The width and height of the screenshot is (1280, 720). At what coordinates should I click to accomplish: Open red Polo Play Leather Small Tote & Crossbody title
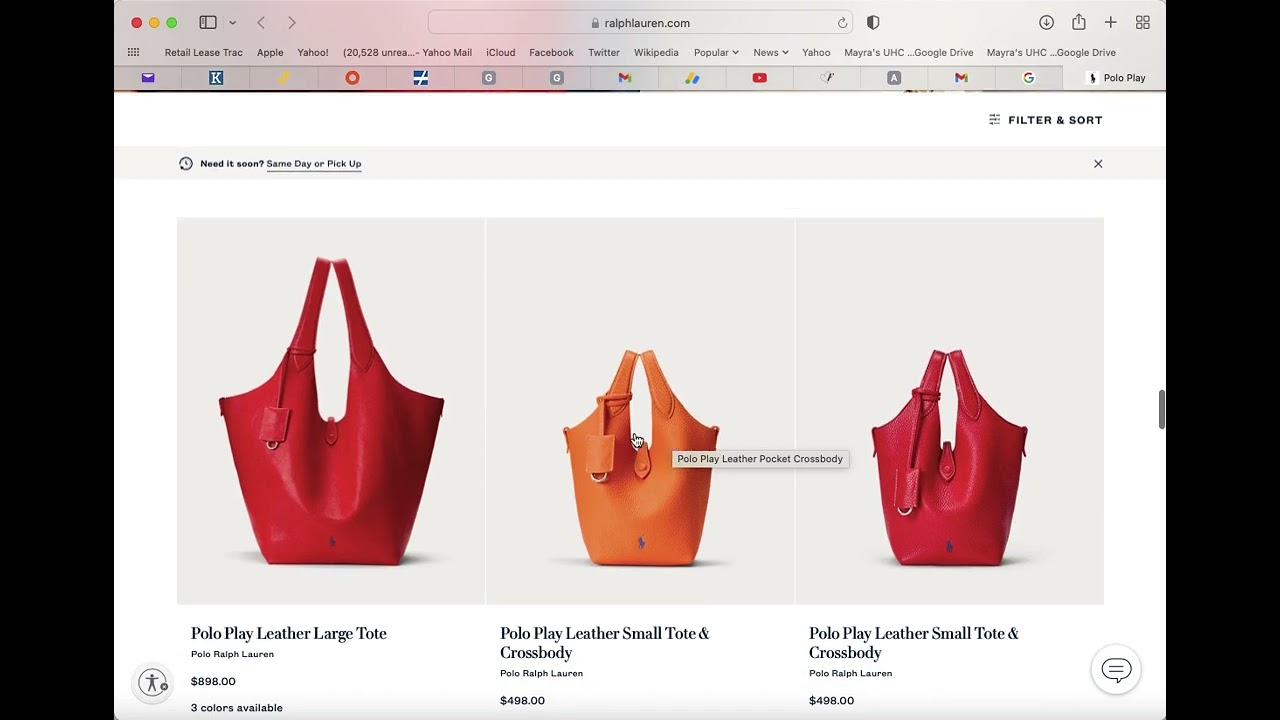click(913, 643)
